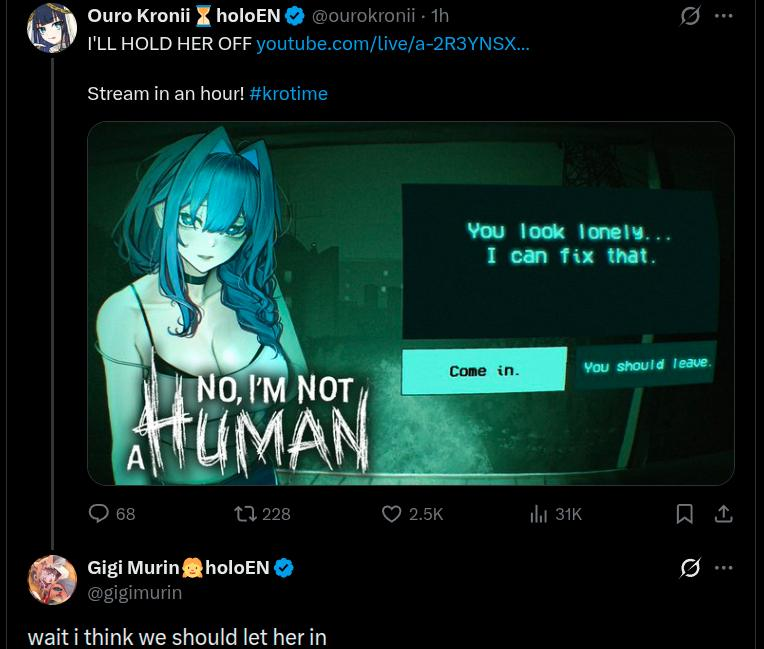Open the No, I'm Not a Human thumbnail
This screenshot has width=764, height=649.
411,303
